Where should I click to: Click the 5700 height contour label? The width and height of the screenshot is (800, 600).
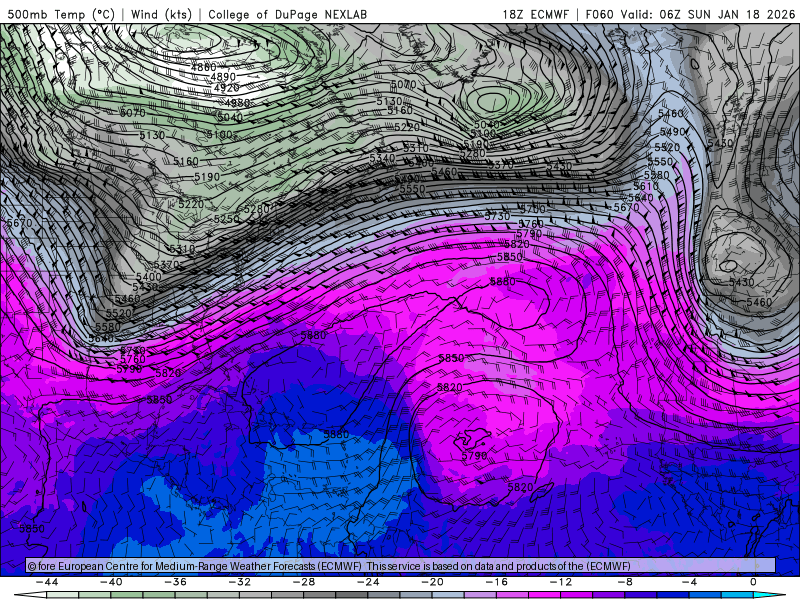pos(533,209)
